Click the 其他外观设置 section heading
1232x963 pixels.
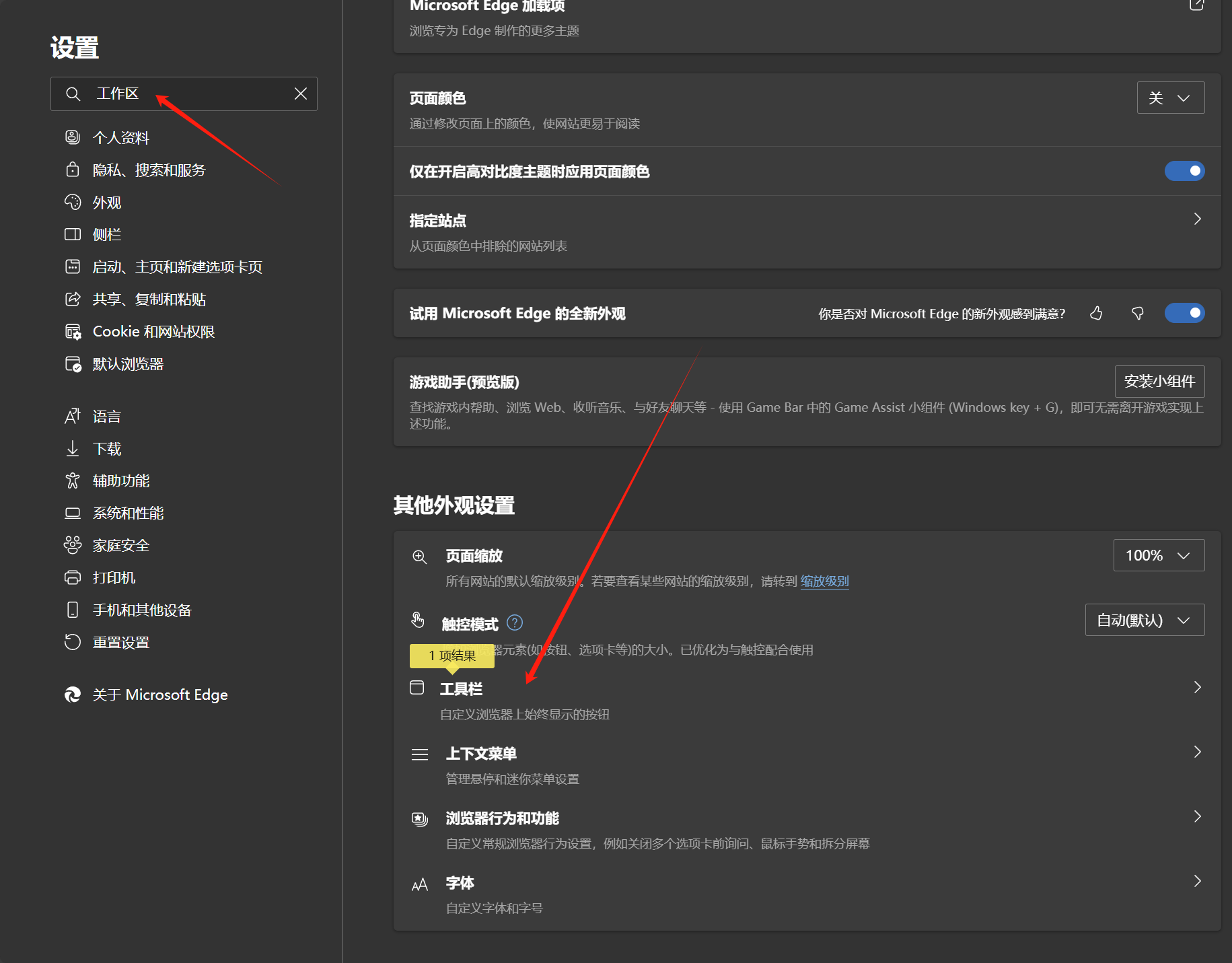[454, 505]
